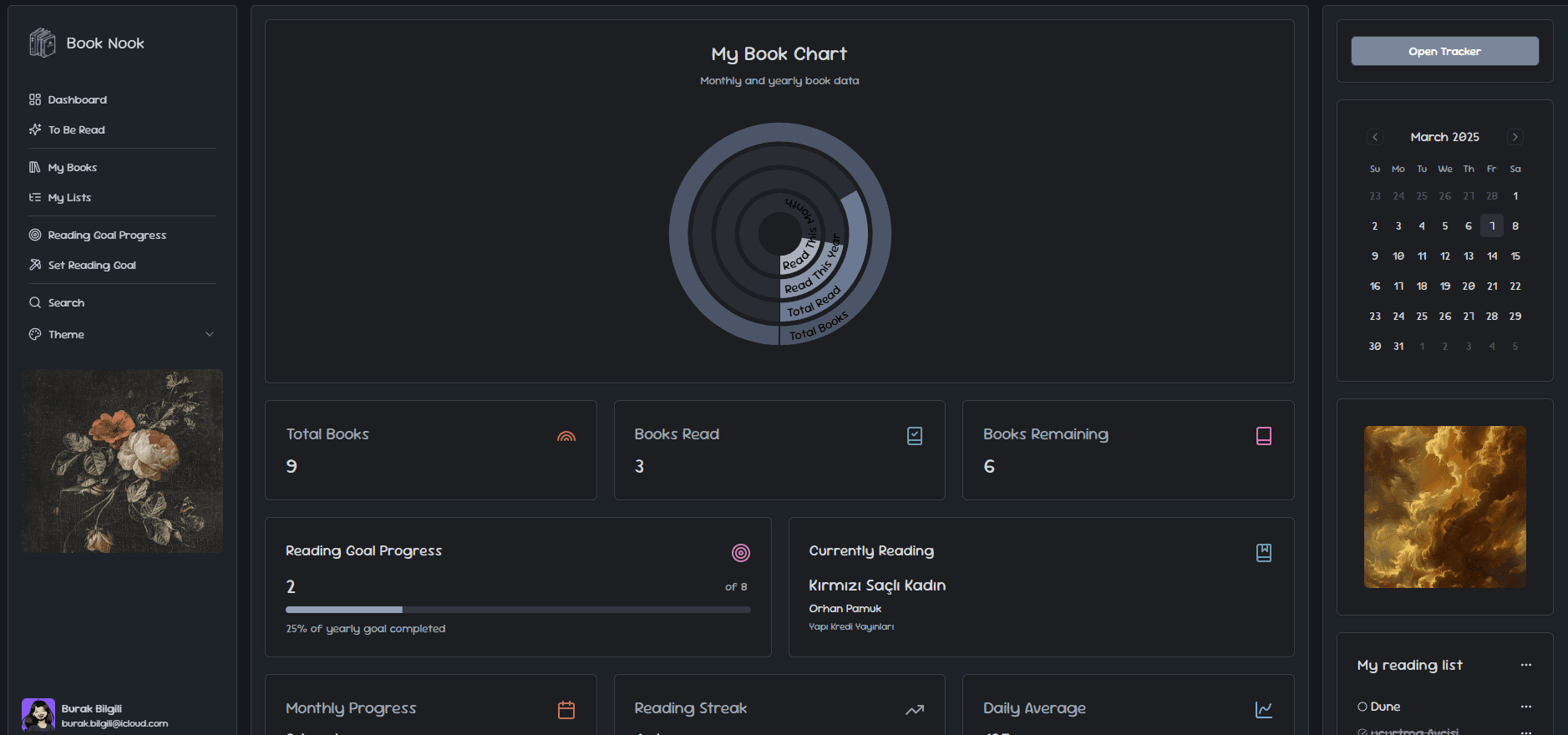Open the three-dot menu for Dune
The image size is (1568, 735).
(x=1525, y=707)
